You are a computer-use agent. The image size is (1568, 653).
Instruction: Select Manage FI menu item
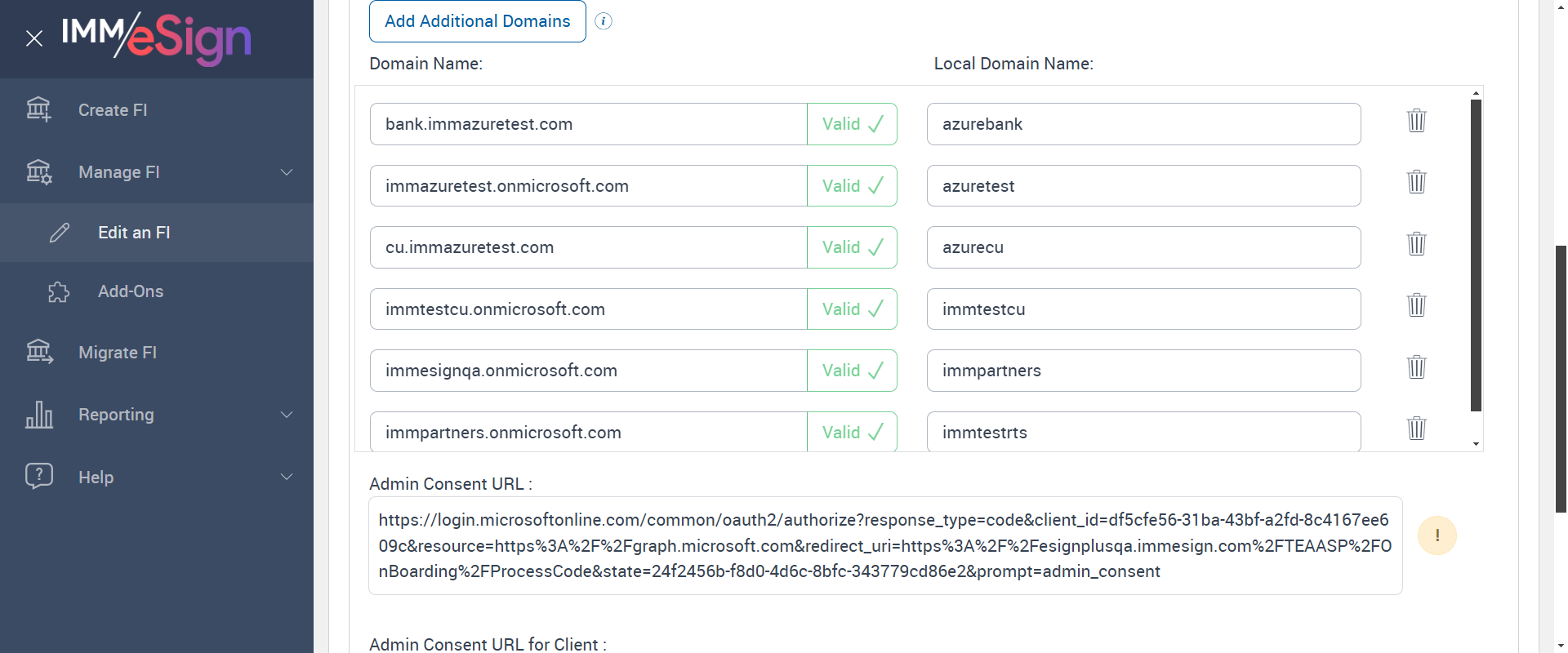coord(157,172)
